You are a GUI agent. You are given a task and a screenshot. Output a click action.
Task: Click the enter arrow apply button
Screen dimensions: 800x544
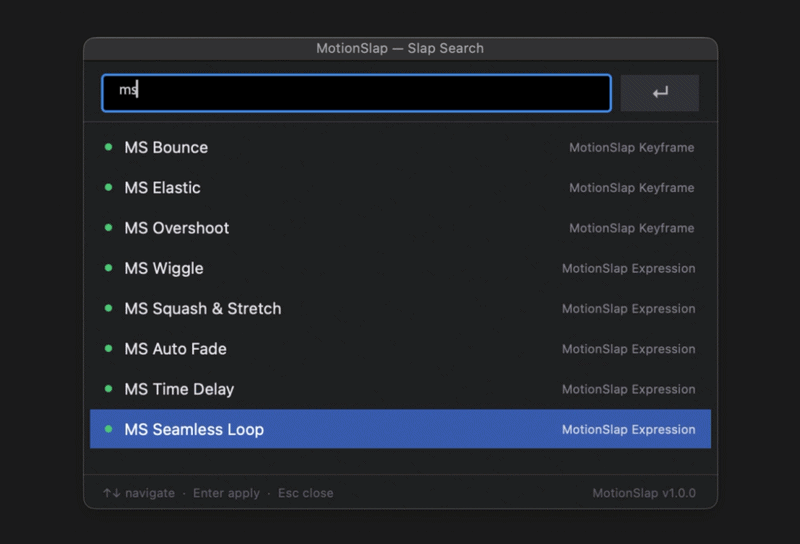pos(660,93)
